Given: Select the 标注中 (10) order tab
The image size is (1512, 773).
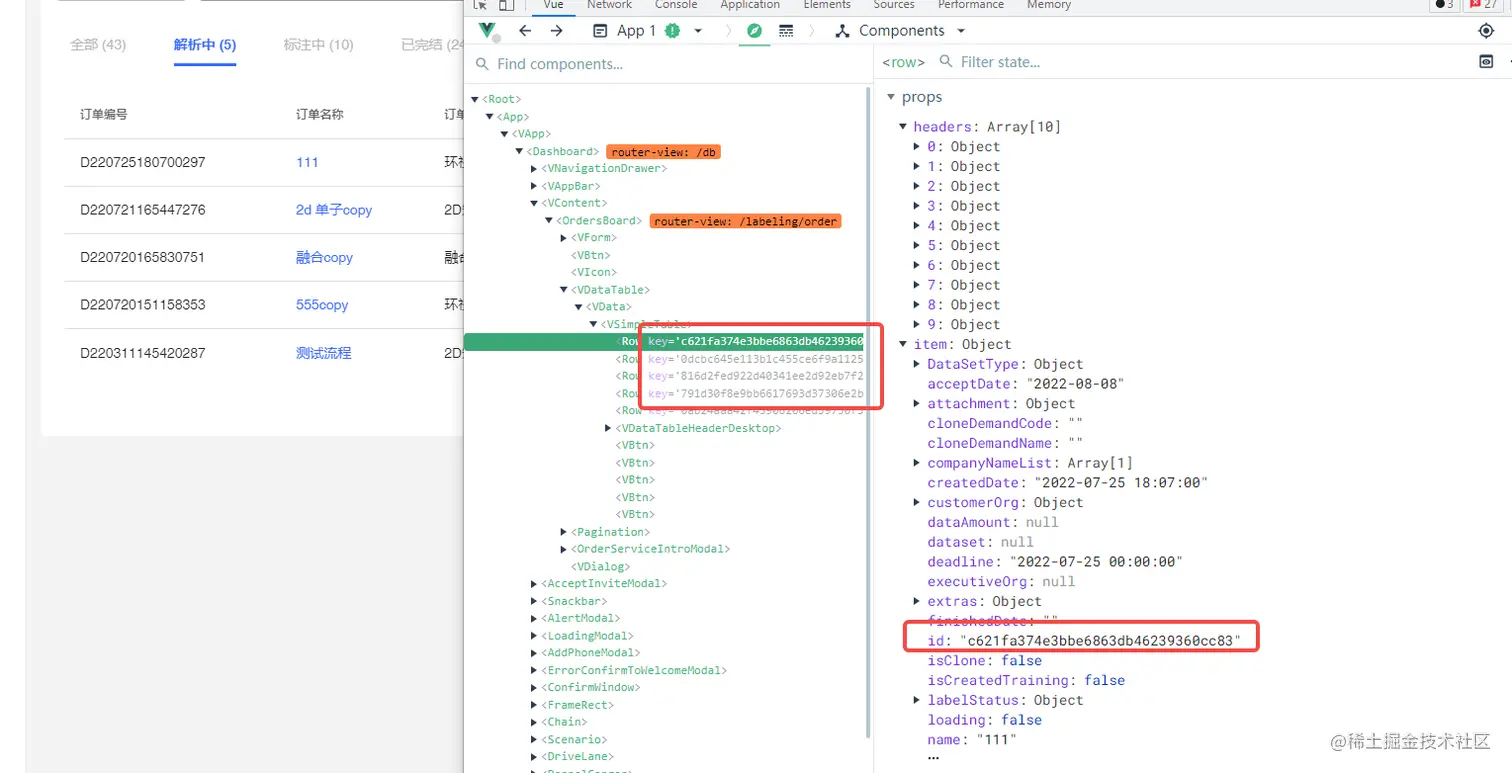Looking at the screenshot, I should pyautogui.click(x=318, y=45).
